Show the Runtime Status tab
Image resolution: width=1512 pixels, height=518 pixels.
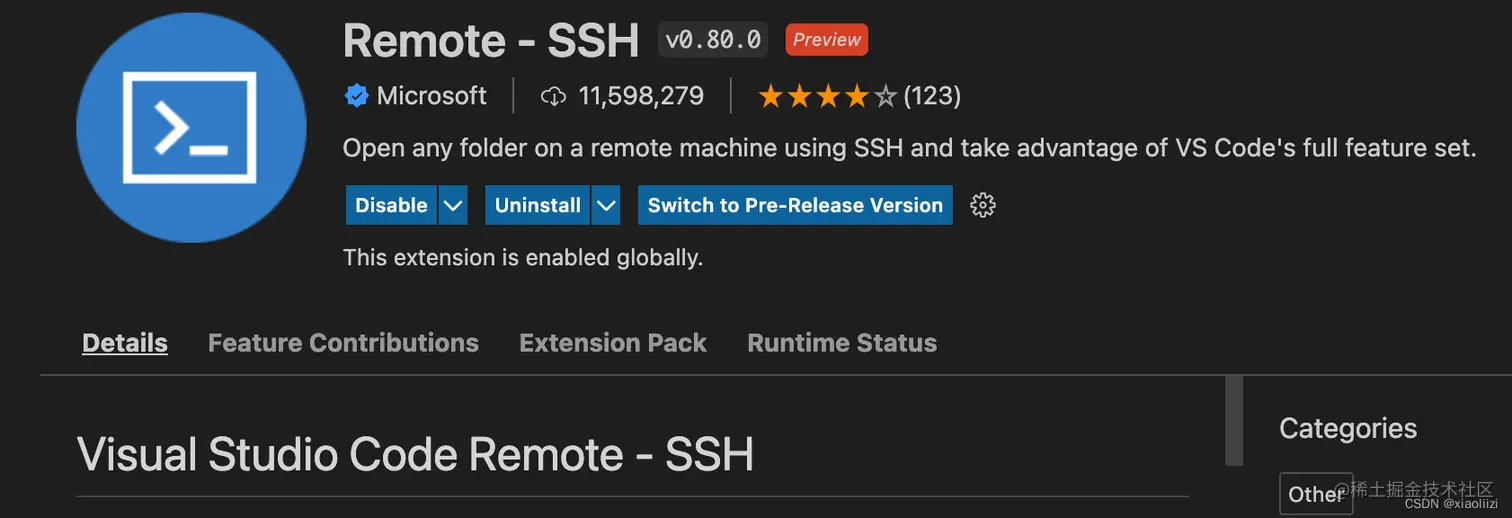coord(842,343)
